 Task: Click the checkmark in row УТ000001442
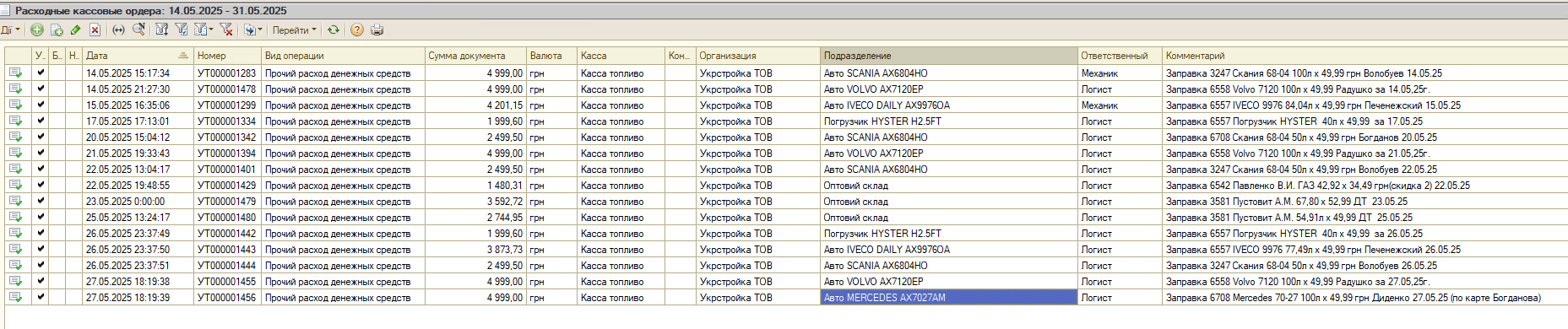pos(41,233)
